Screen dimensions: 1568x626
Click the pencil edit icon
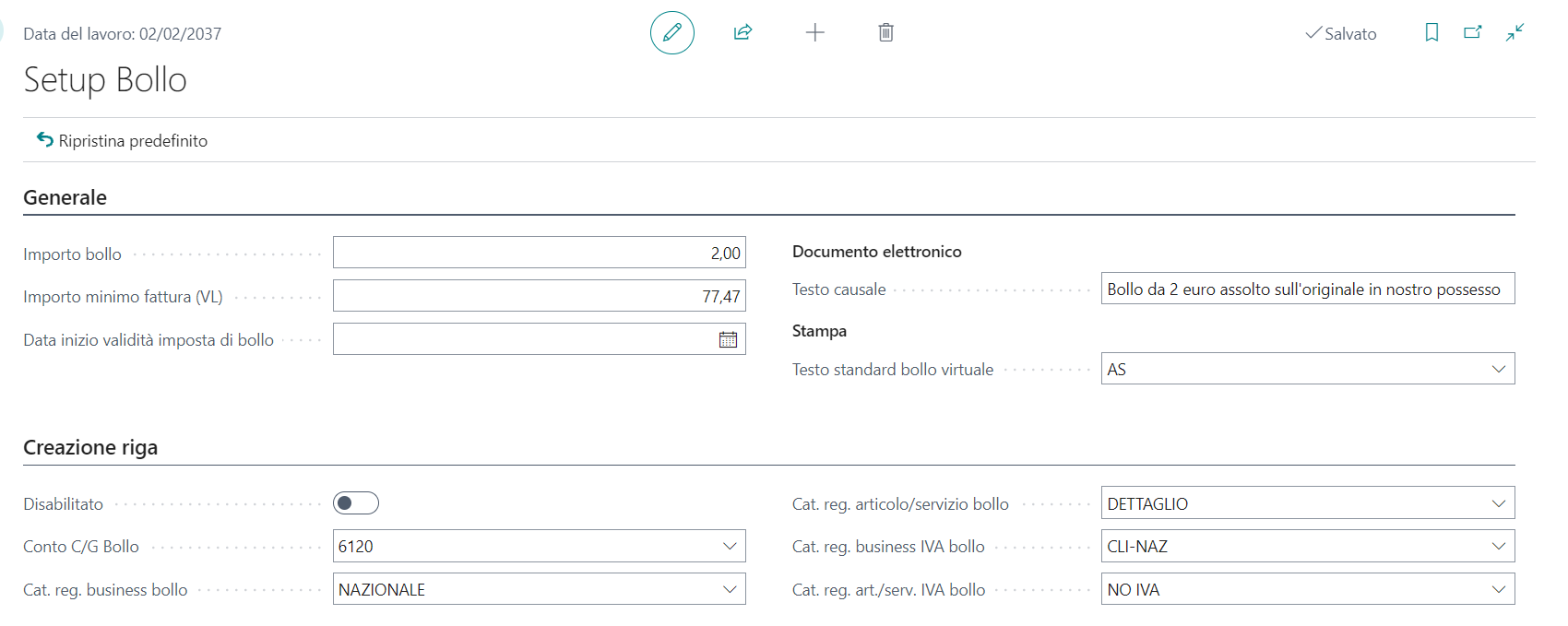coord(672,33)
